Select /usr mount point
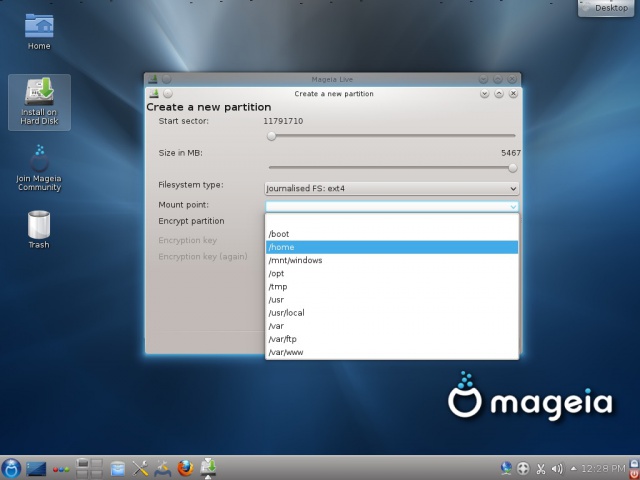Viewport: 640px width, 480px height. pos(392,300)
